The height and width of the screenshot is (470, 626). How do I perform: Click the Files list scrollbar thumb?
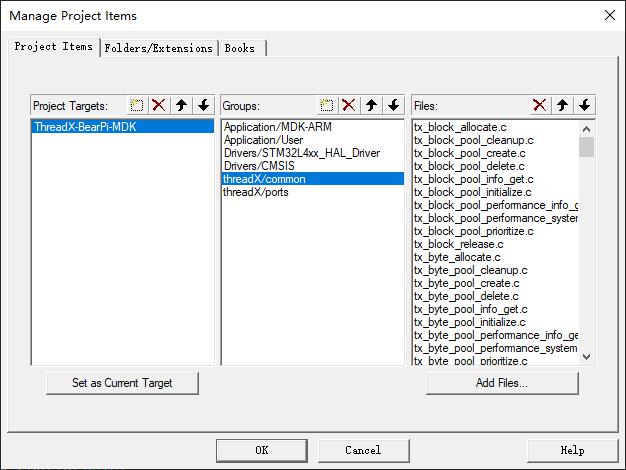click(x=586, y=147)
